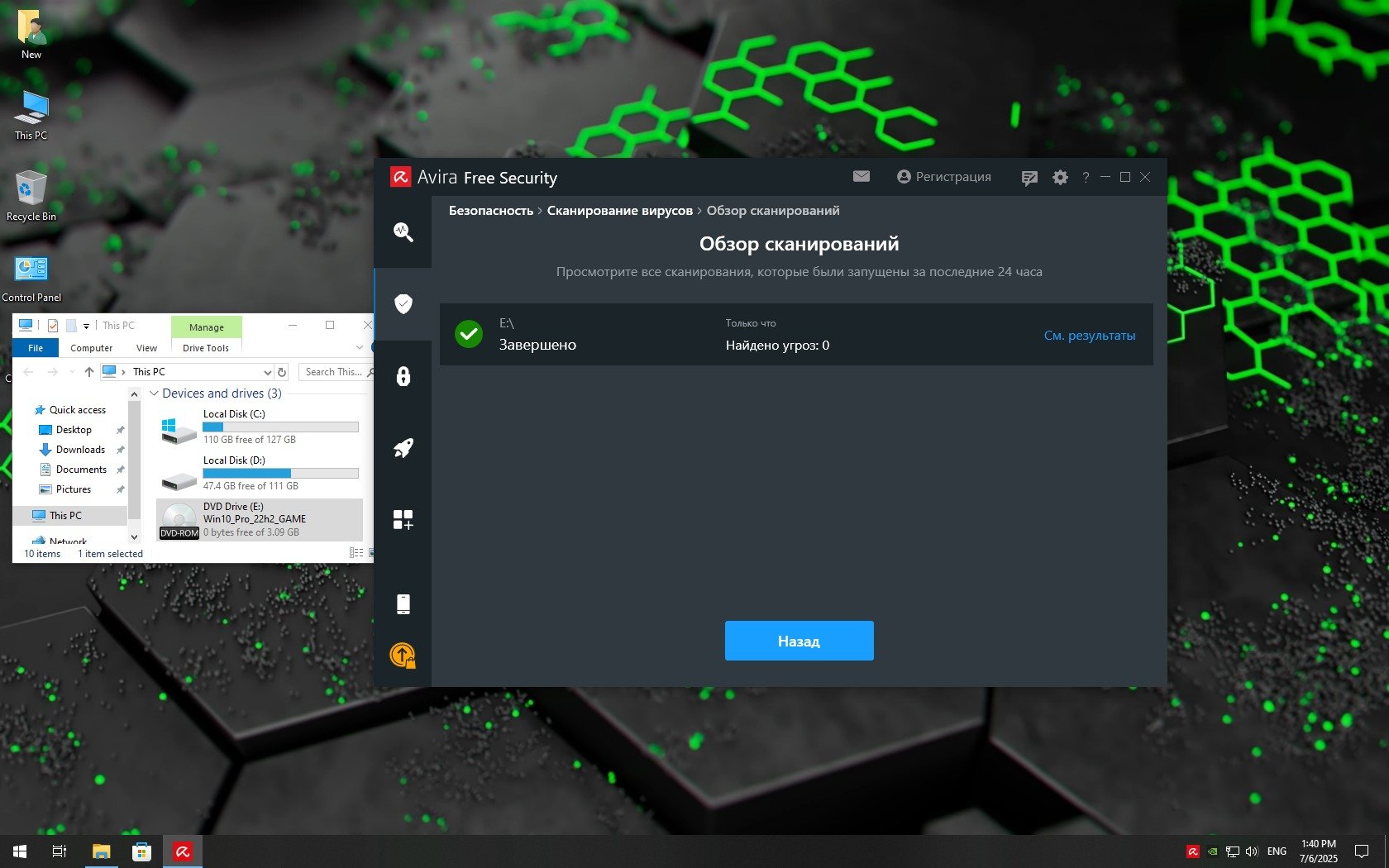This screenshot has width=1389, height=868.
Task: Click Local Disk (C:) capacity bar
Action: pyautogui.click(x=281, y=427)
